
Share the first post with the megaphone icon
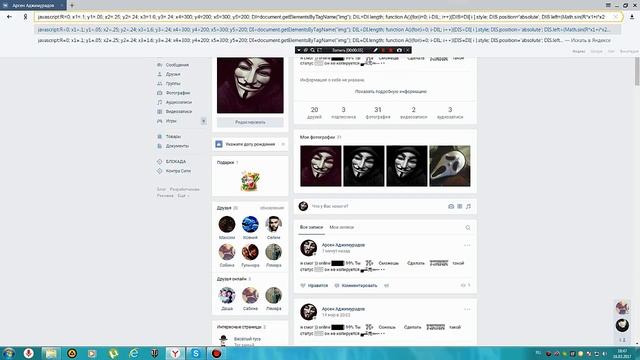(387, 286)
